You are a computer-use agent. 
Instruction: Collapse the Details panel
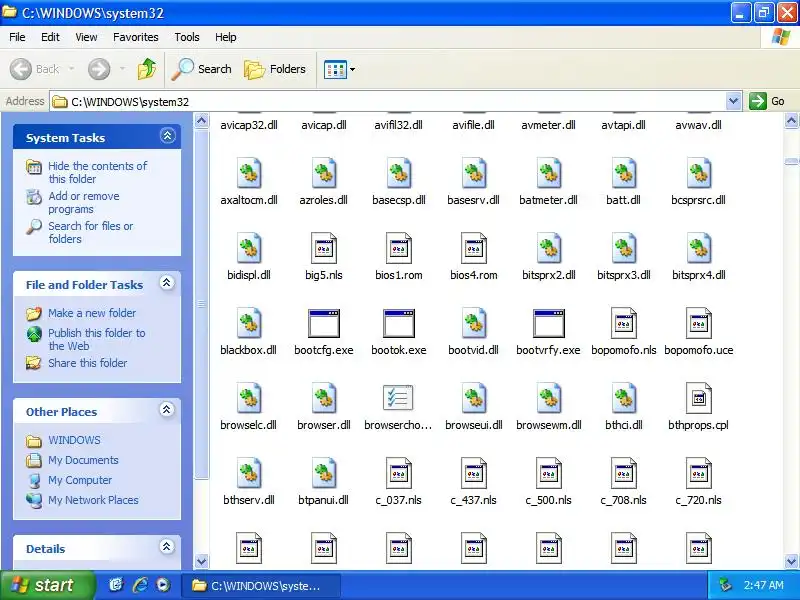pyautogui.click(x=166, y=547)
